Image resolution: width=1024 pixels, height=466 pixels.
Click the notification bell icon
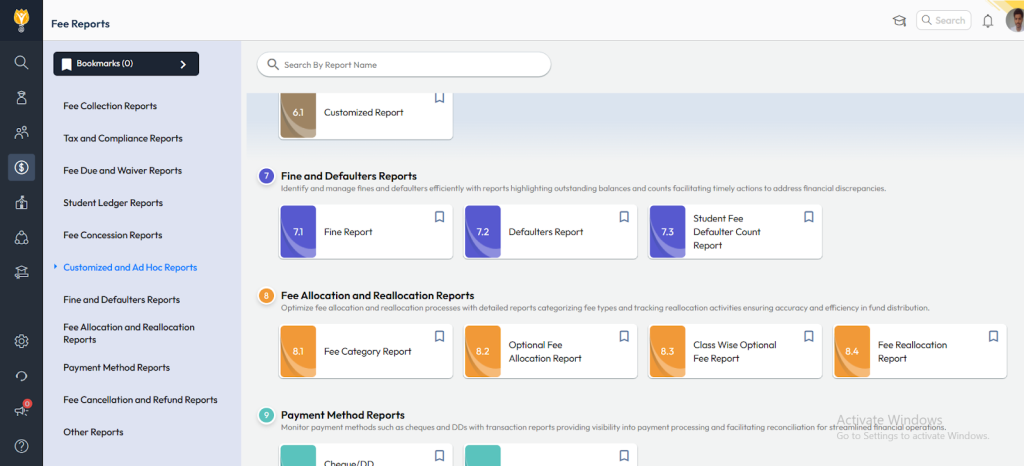[988, 20]
